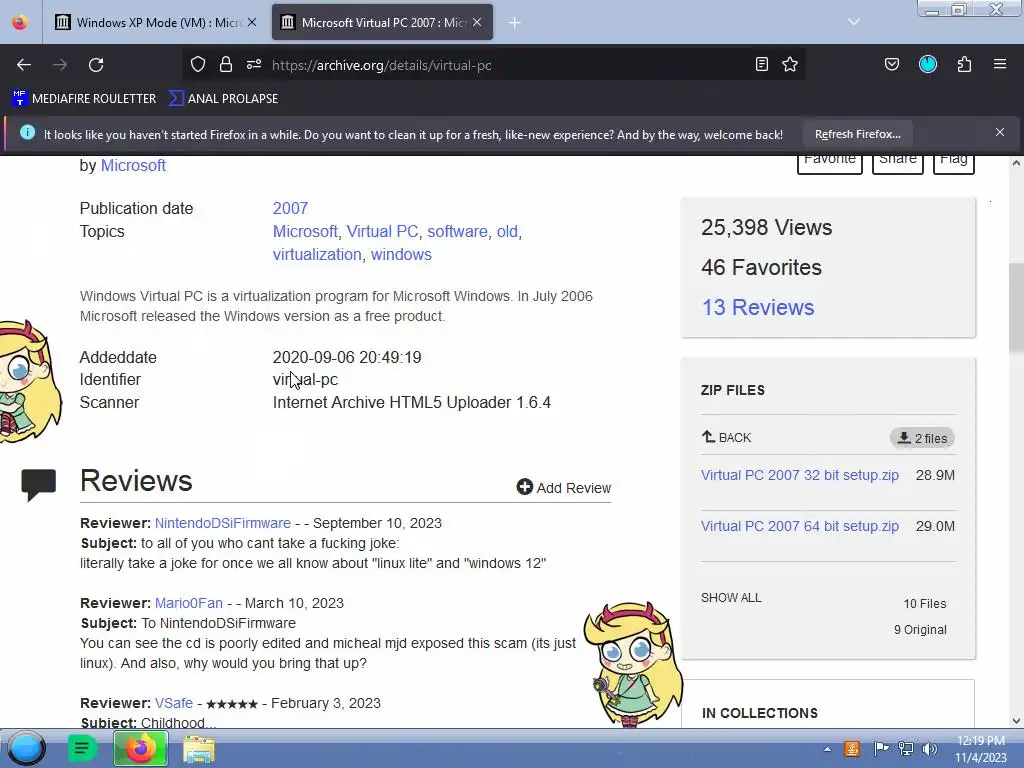1024x768 pixels.
Task: Click the scrollbar down arrow
Action: tap(1016, 721)
